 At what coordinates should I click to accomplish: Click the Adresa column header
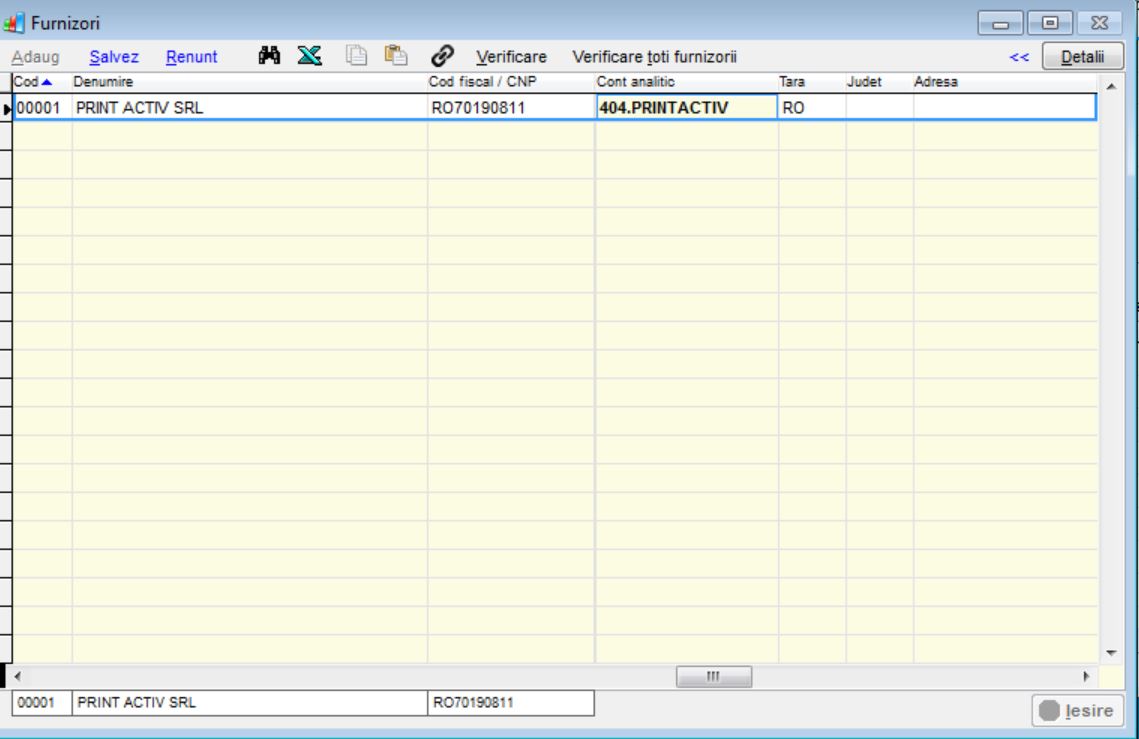tap(1005, 82)
